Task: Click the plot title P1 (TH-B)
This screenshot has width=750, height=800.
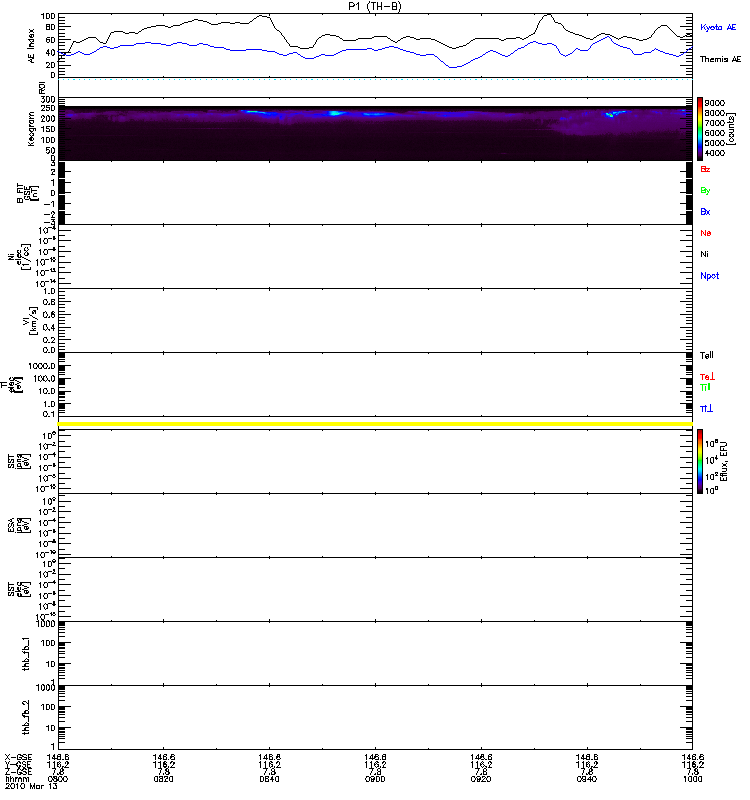Action: tap(374, 6)
